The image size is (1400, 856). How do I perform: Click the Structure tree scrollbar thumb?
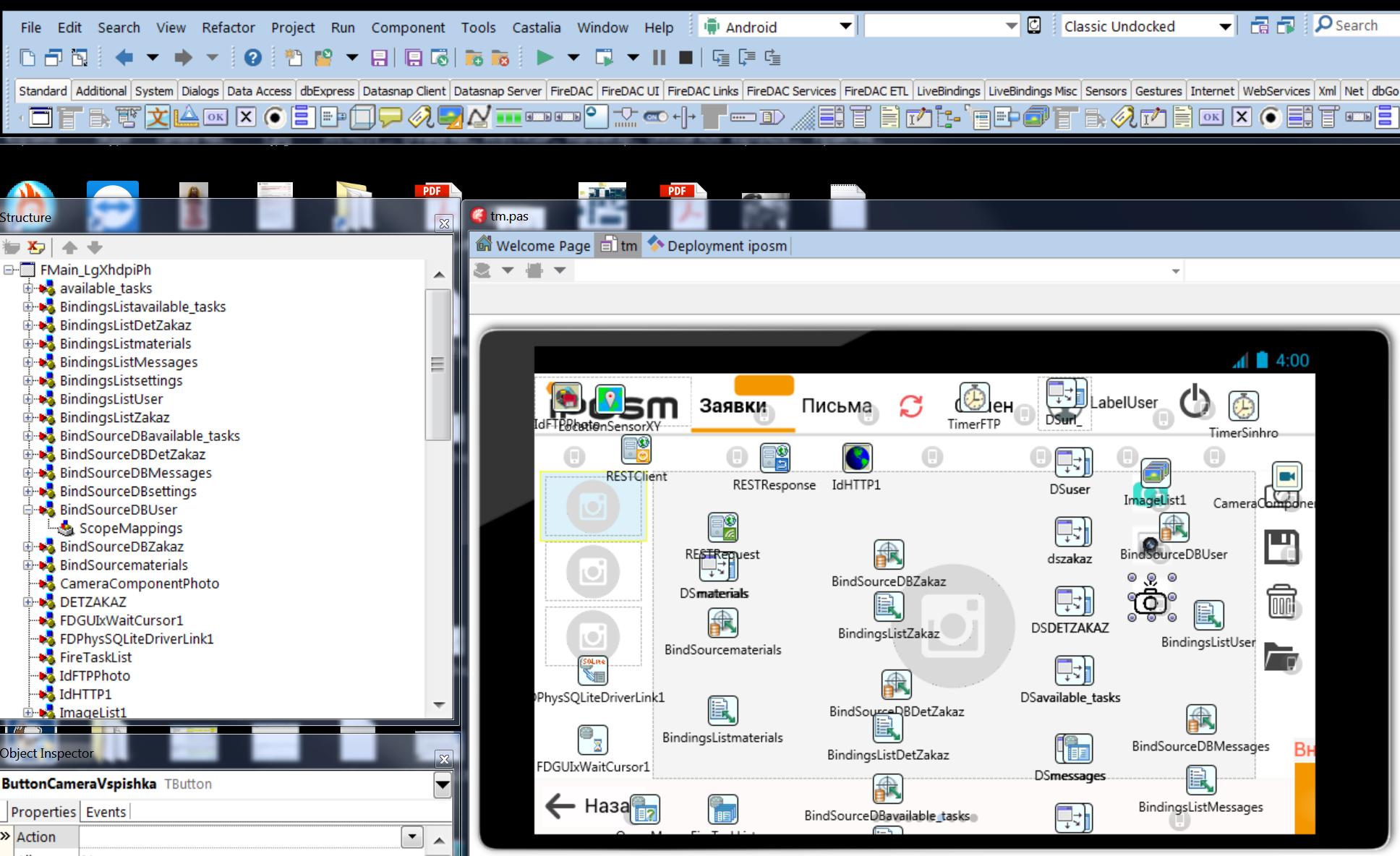click(437, 364)
